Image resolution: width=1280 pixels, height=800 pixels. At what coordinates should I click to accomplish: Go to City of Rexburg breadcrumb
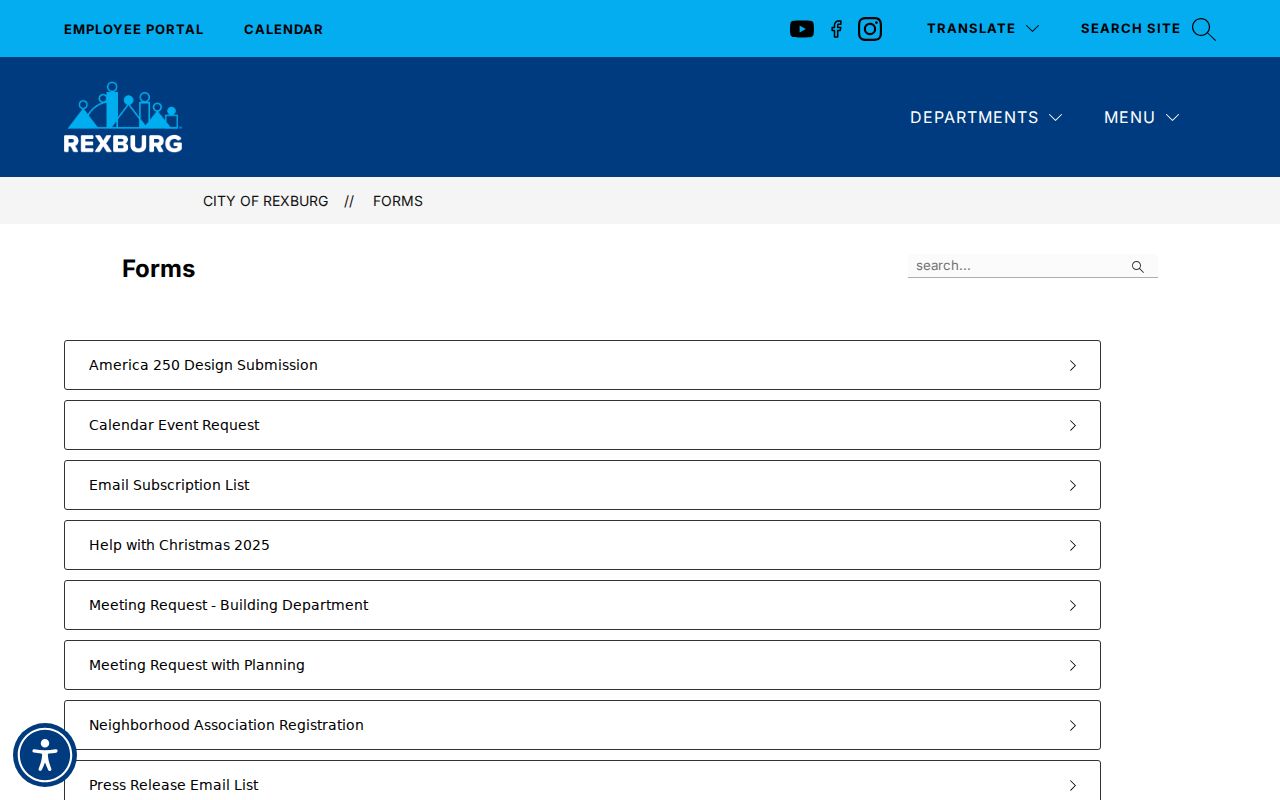coord(266,201)
